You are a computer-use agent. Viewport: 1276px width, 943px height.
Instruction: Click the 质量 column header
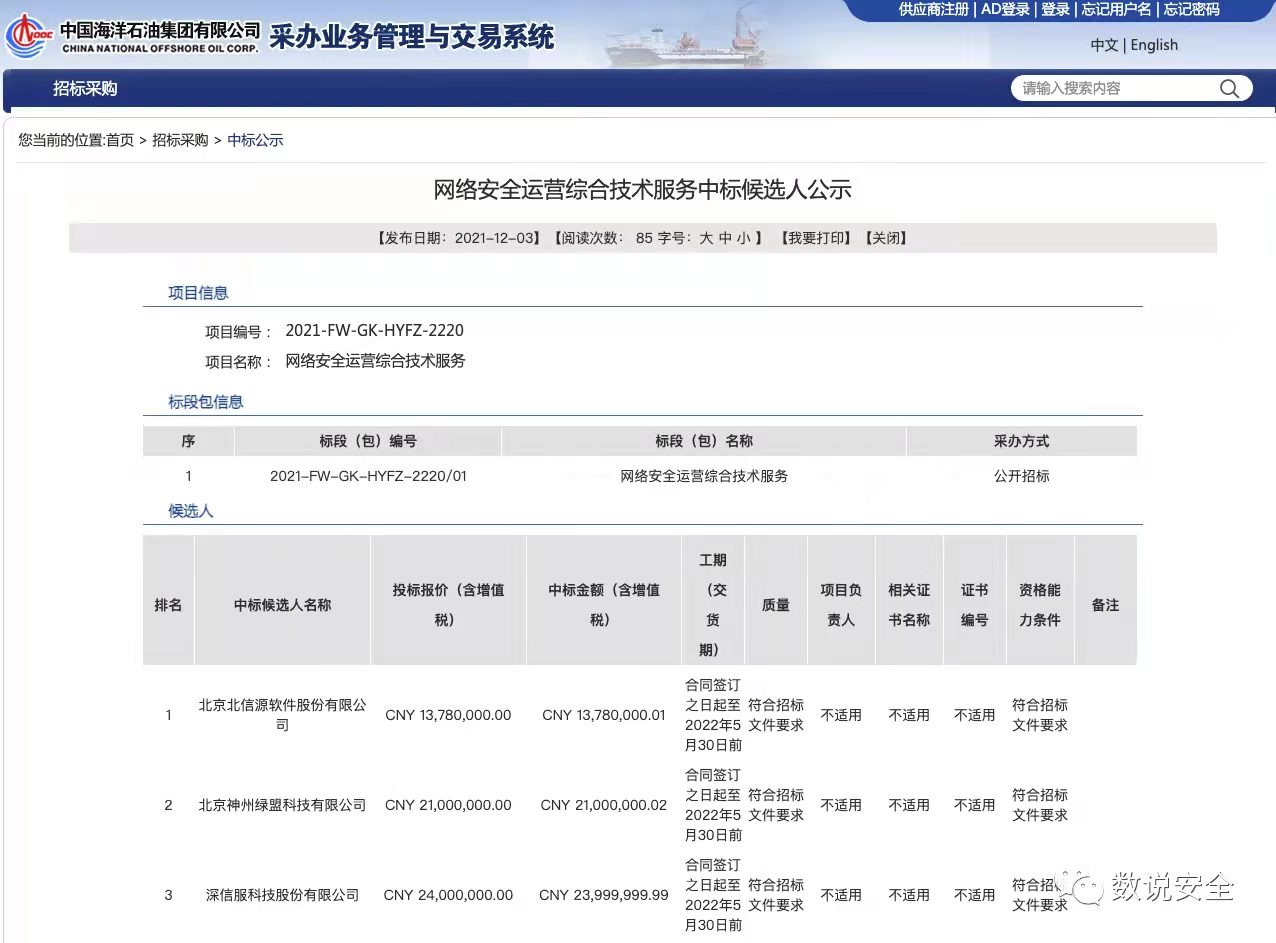pos(776,605)
